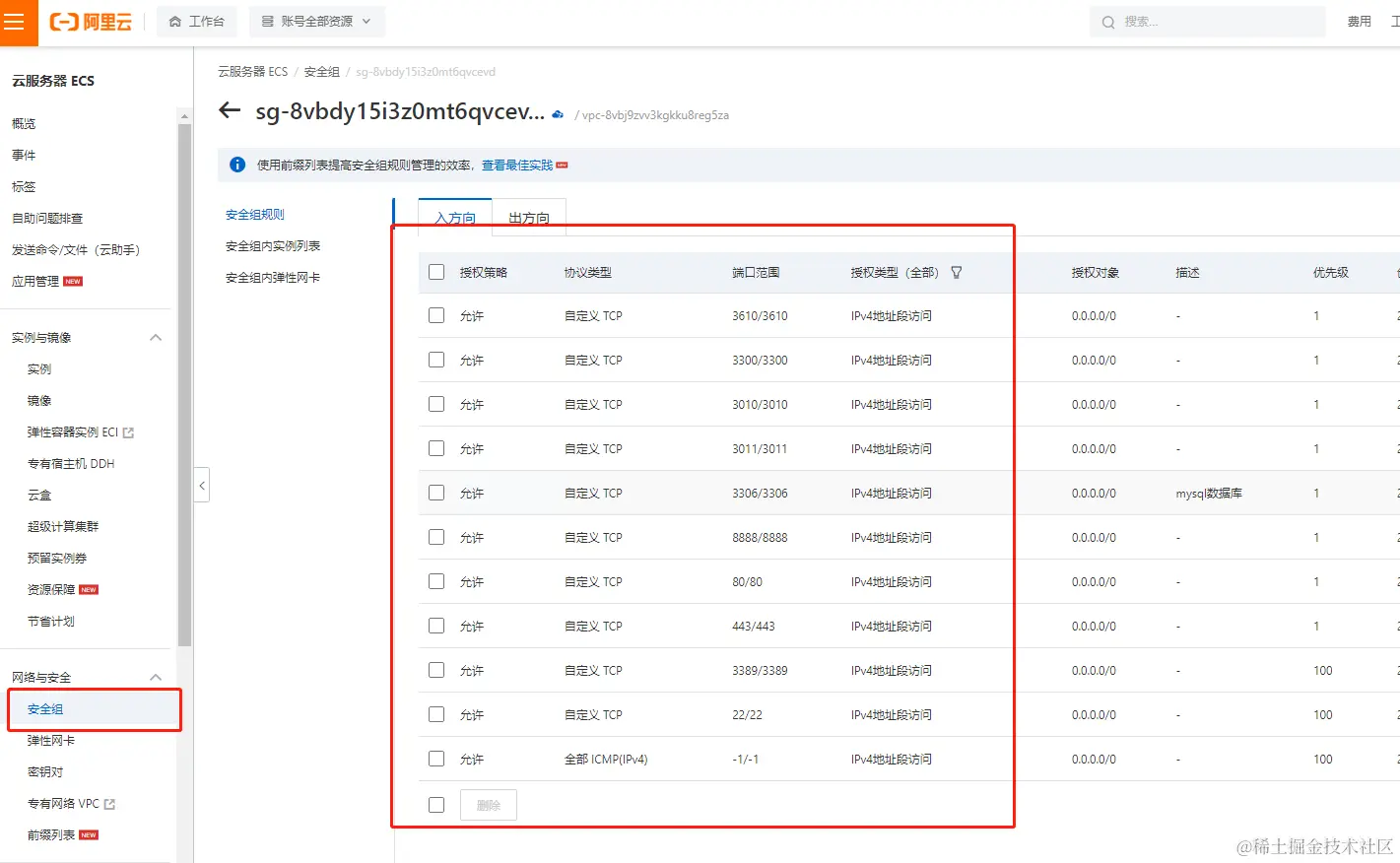The width and height of the screenshot is (1400, 863).
Task: Open 镜像 in the sidebar
Action: click(39, 401)
